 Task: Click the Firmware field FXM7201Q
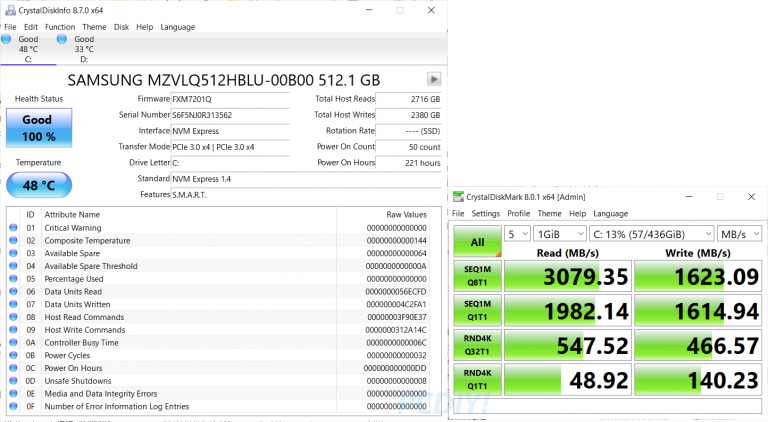coord(230,99)
